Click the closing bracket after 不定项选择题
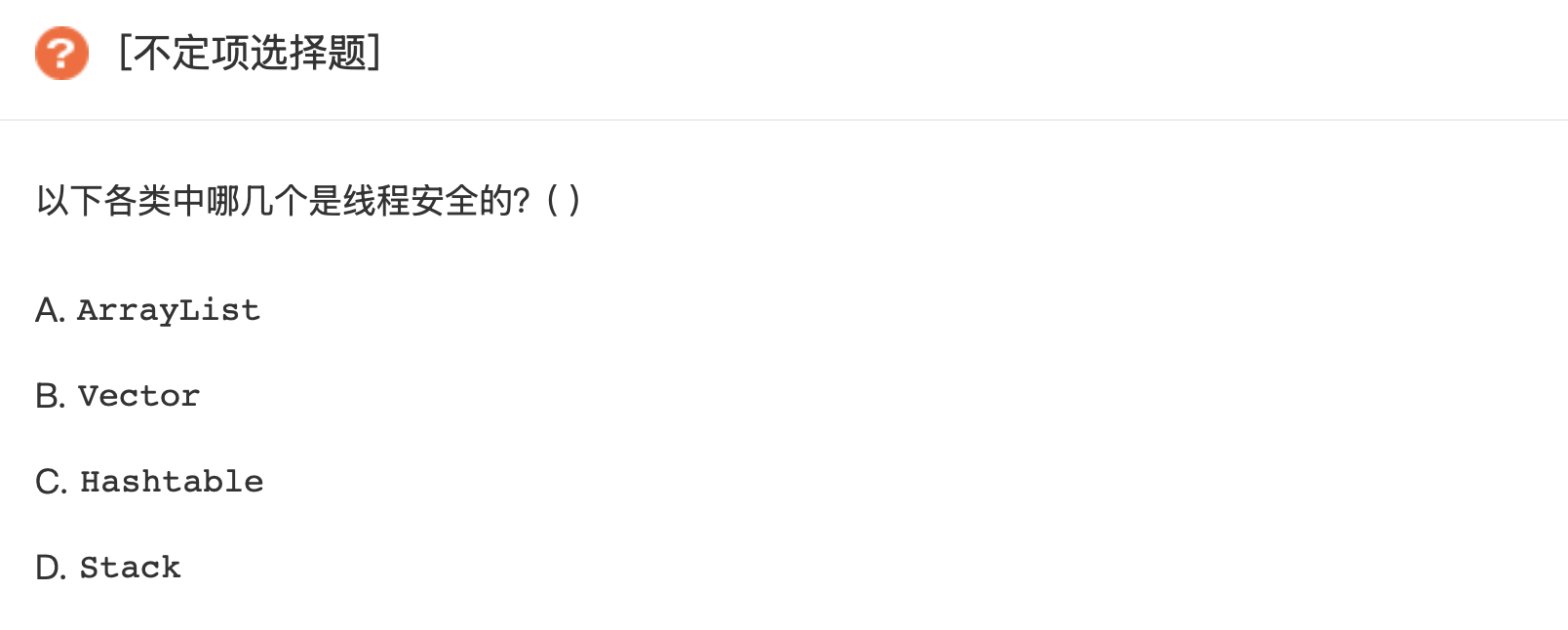Screen dimensions: 1568x630 coord(374,53)
